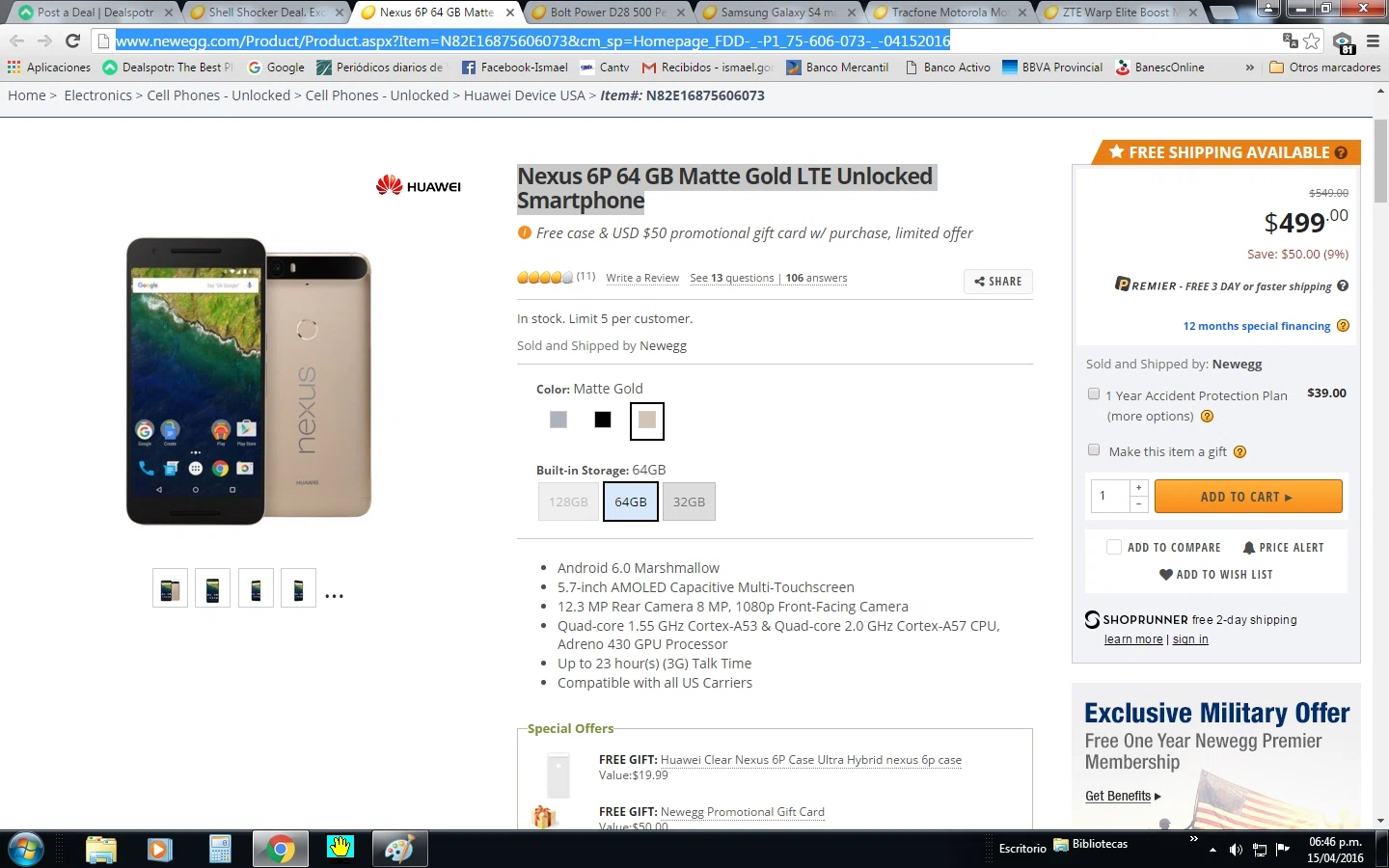Click the gift option info icon

tap(1239, 451)
